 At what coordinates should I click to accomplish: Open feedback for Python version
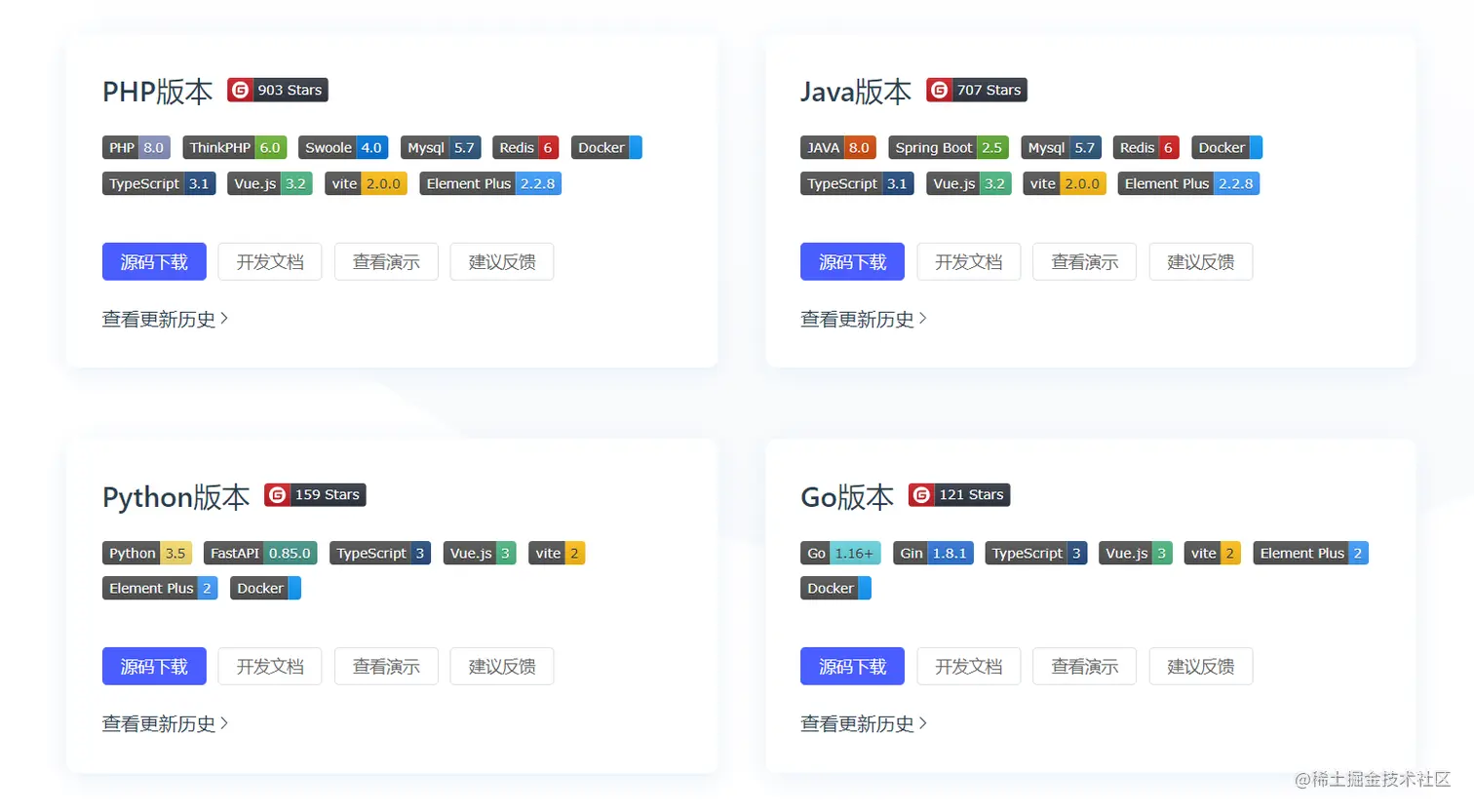(x=502, y=666)
